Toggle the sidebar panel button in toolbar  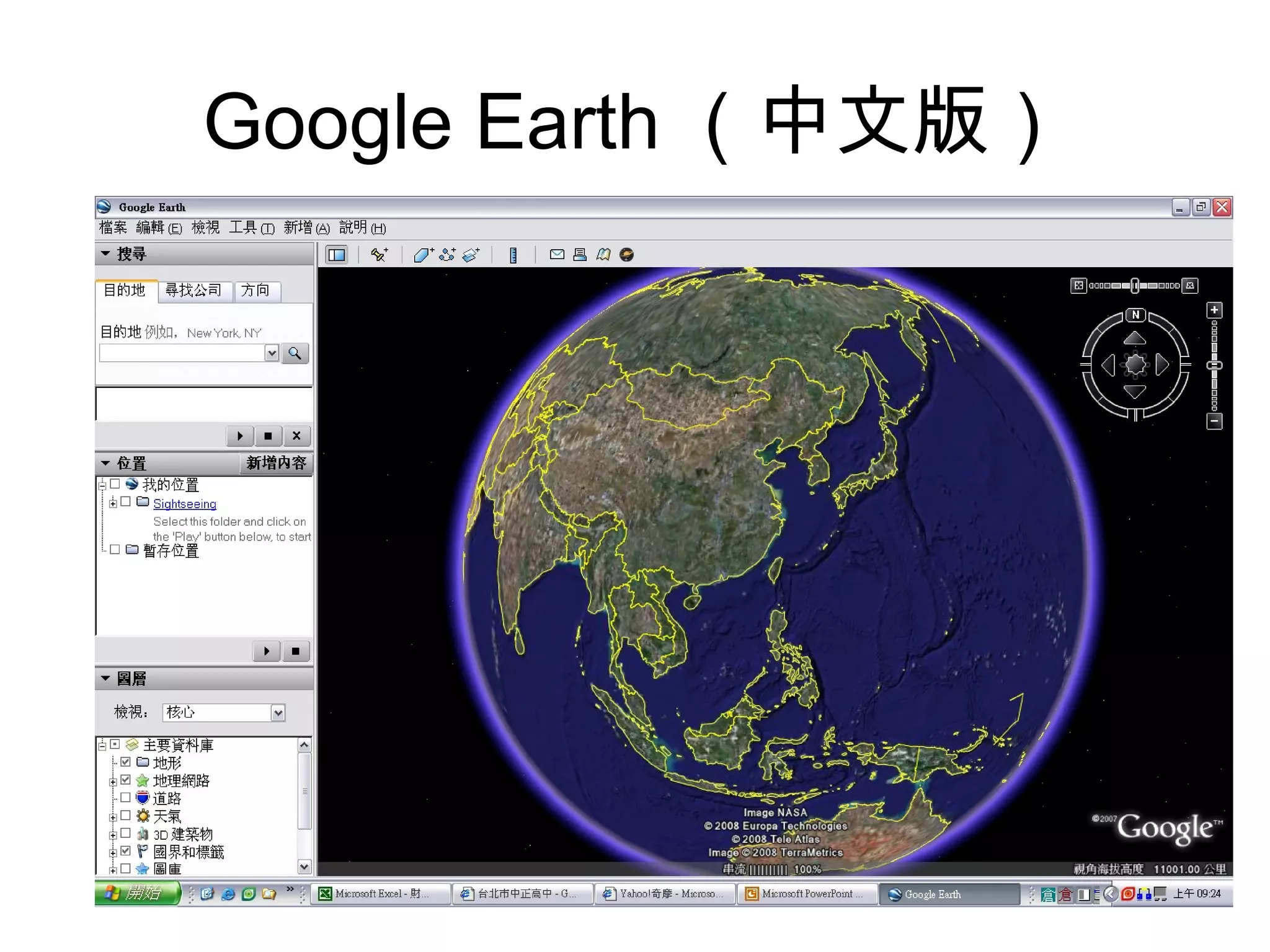337,255
